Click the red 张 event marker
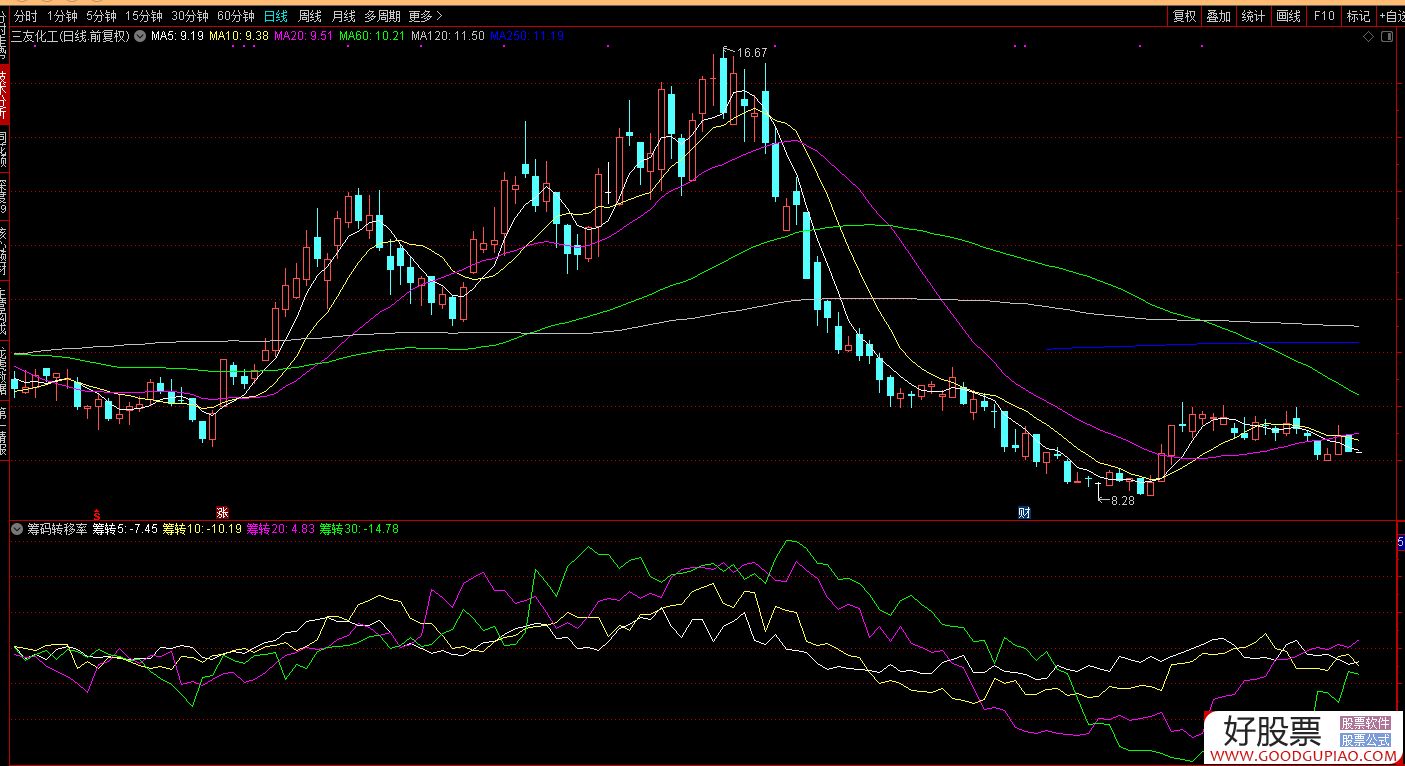This screenshot has width=1405, height=766. pos(222,512)
